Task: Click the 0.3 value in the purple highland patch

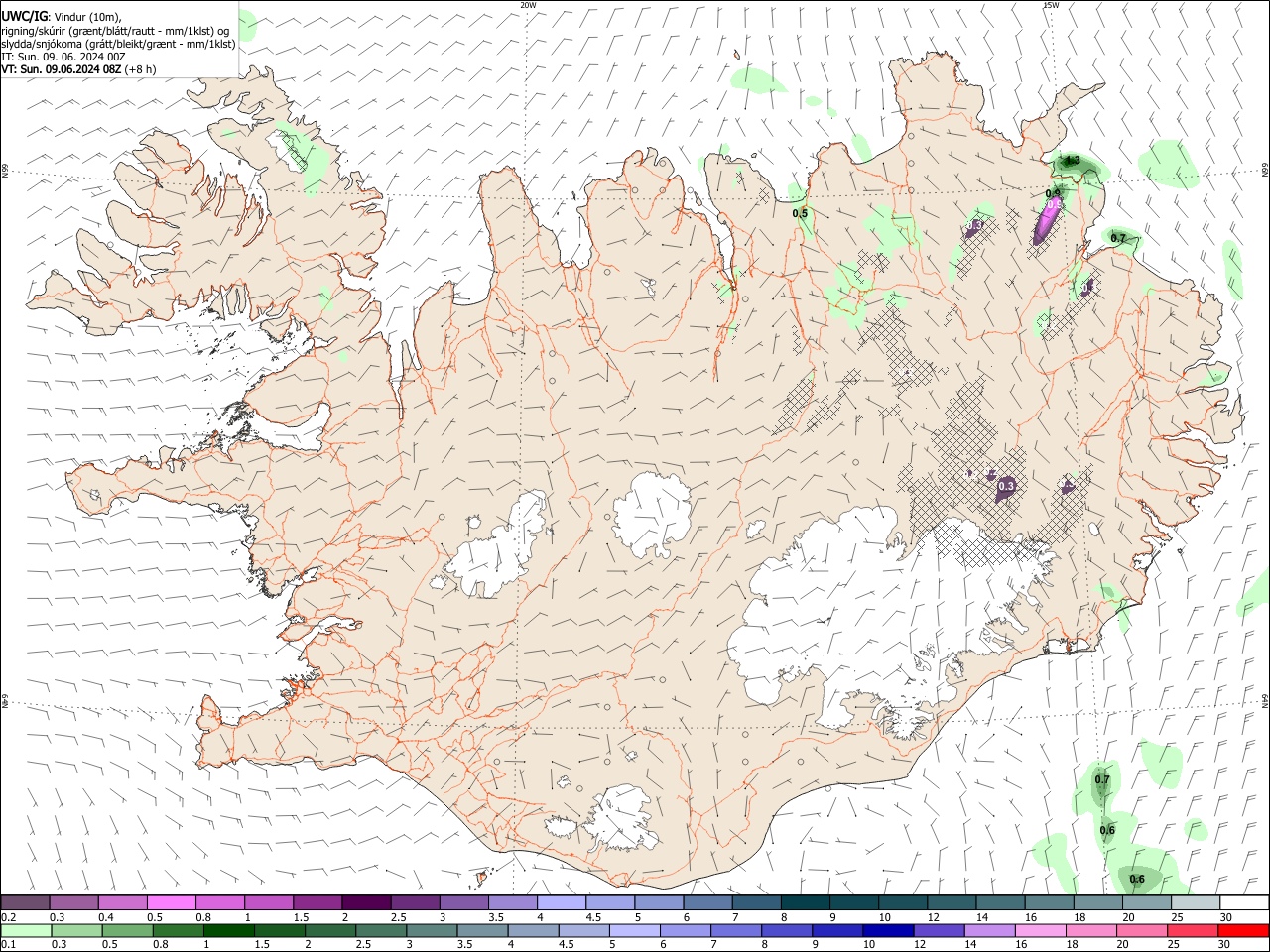Action: pyautogui.click(x=1006, y=486)
